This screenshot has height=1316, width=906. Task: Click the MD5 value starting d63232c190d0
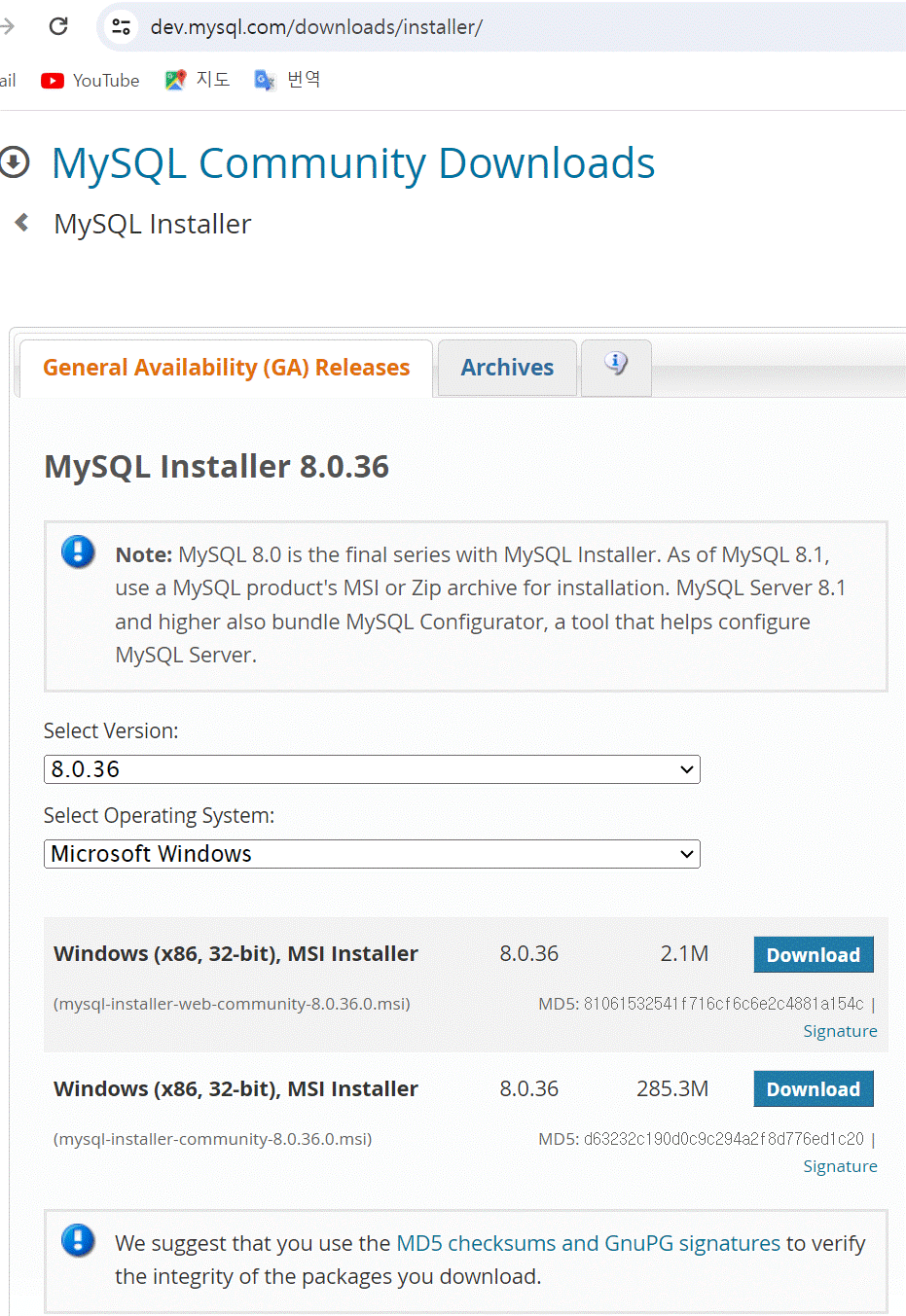click(x=723, y=1139)
